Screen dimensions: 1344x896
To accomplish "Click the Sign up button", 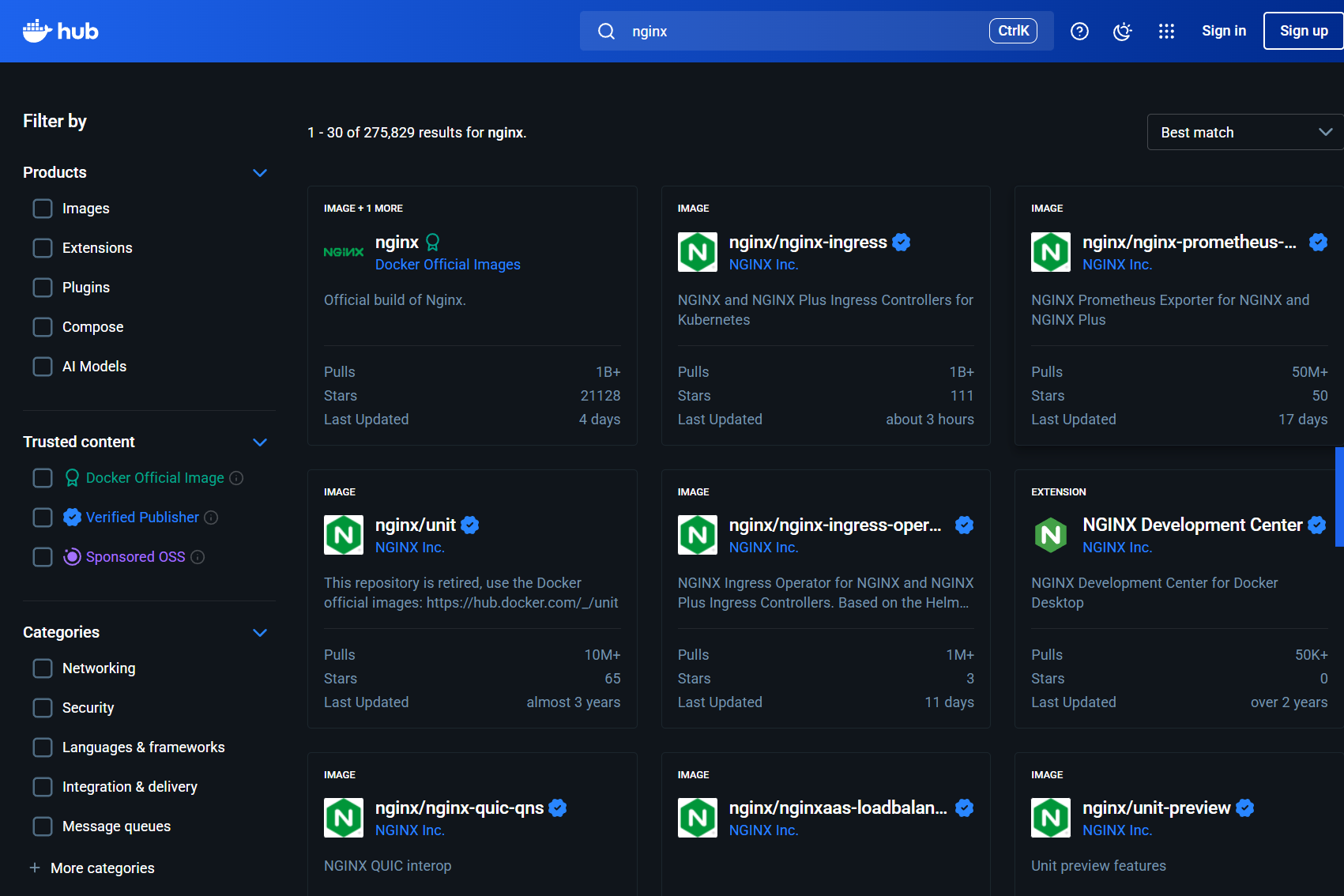I will pos(1304,31).
